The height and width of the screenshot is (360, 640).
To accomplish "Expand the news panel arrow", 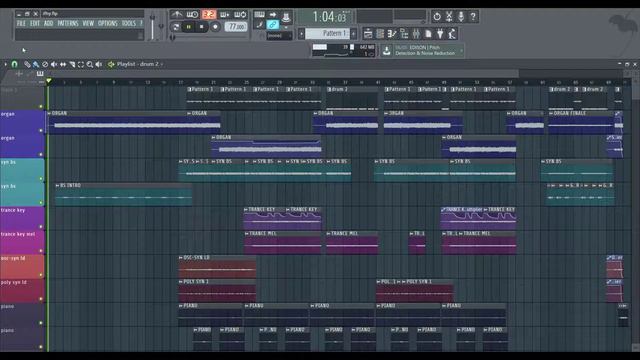I will 461,51.
